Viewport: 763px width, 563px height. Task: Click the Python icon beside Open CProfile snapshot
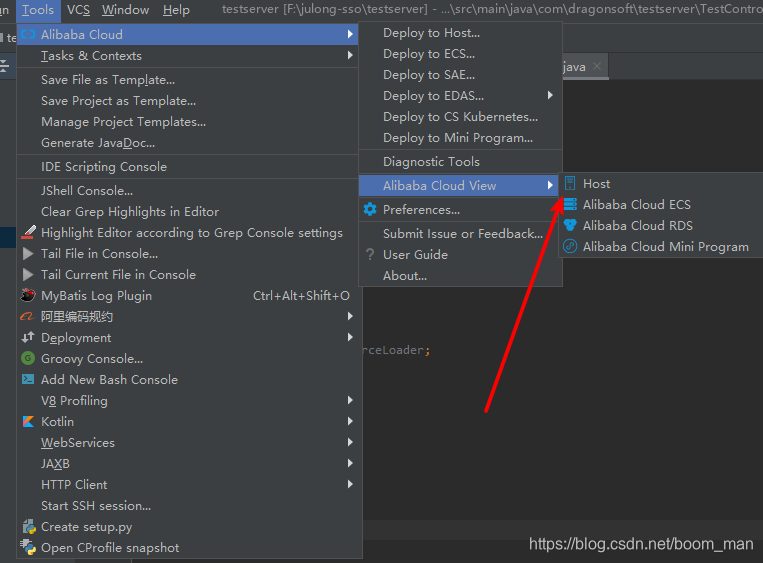pos(28,547)
